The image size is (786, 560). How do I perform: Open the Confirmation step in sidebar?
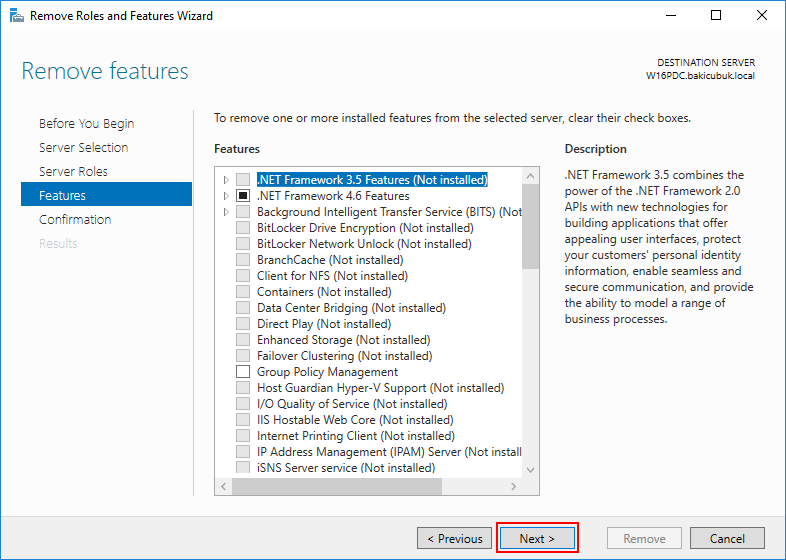[75, 220]
